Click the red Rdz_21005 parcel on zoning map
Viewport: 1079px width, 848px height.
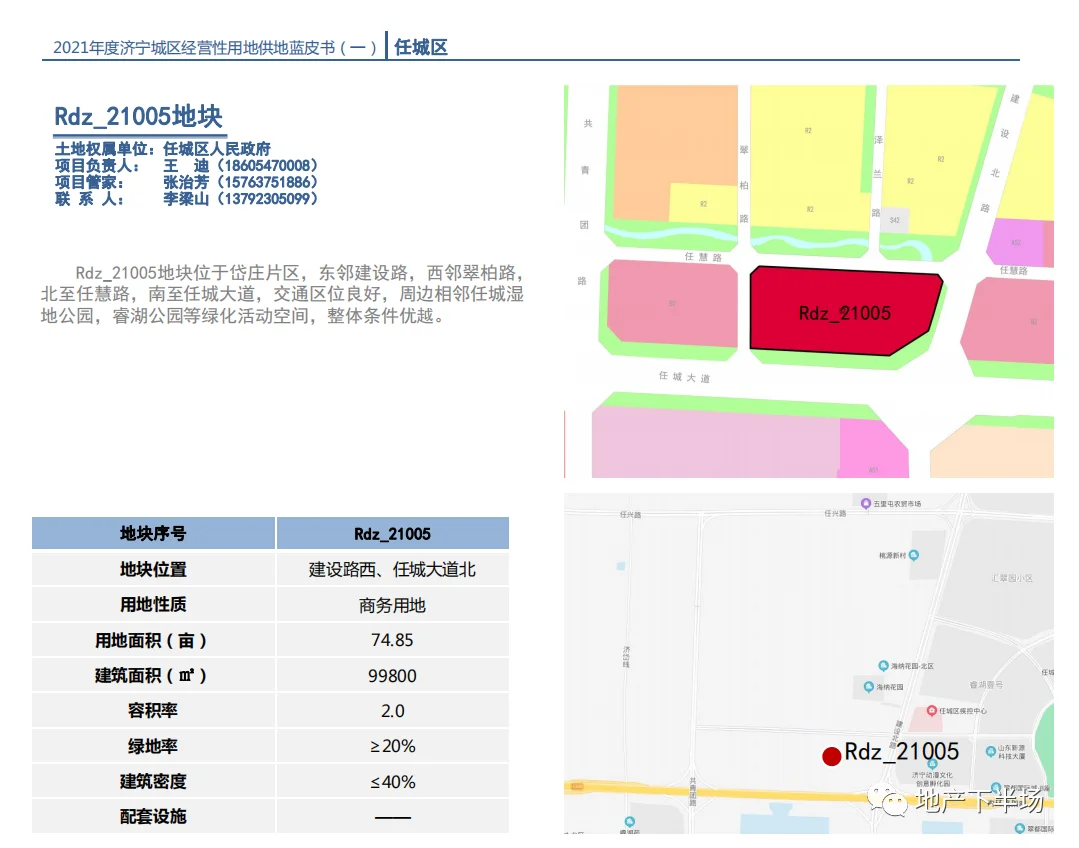click(845, 311)
